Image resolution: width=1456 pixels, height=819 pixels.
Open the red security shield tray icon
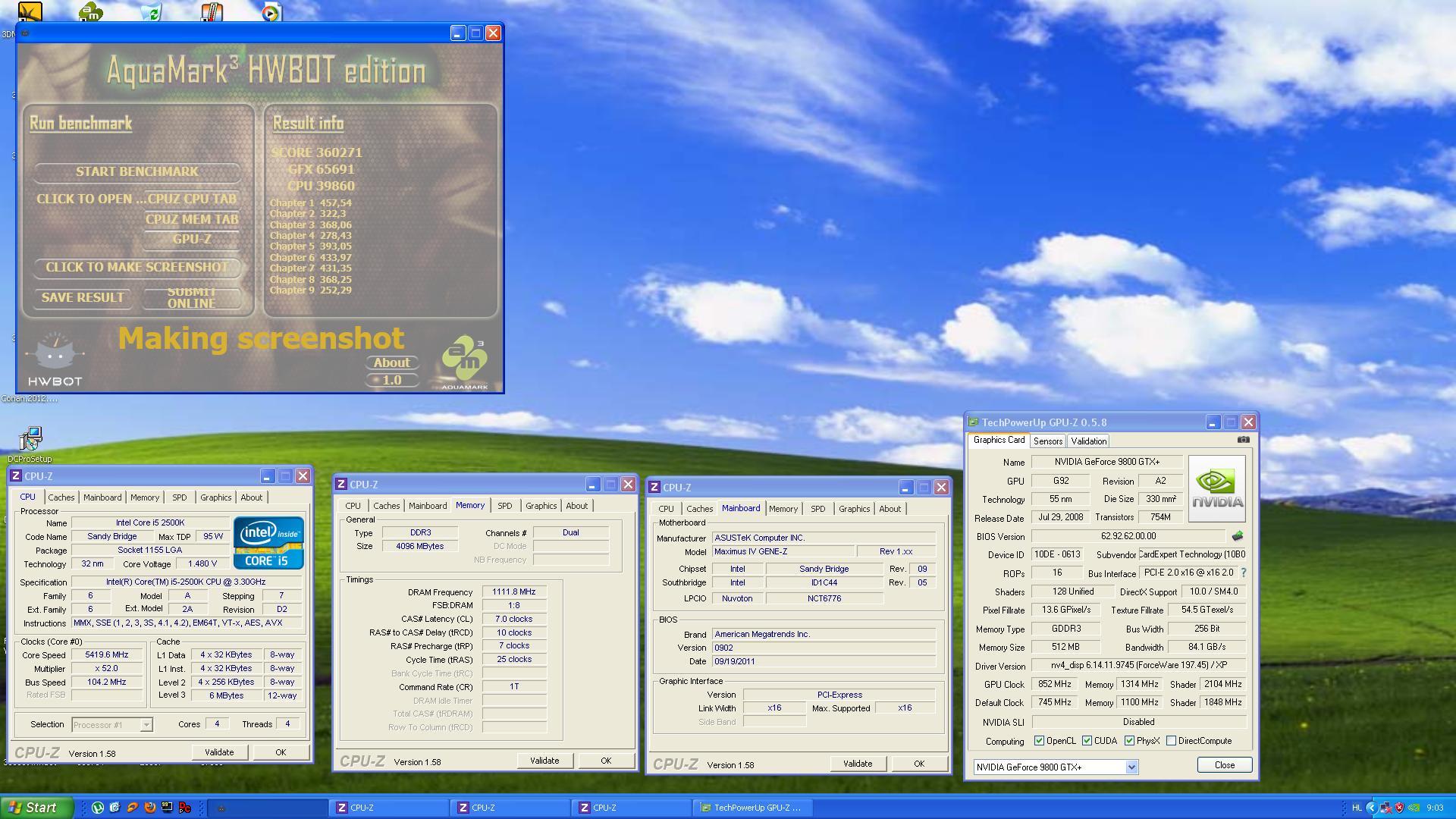[x=1399, y=808]
